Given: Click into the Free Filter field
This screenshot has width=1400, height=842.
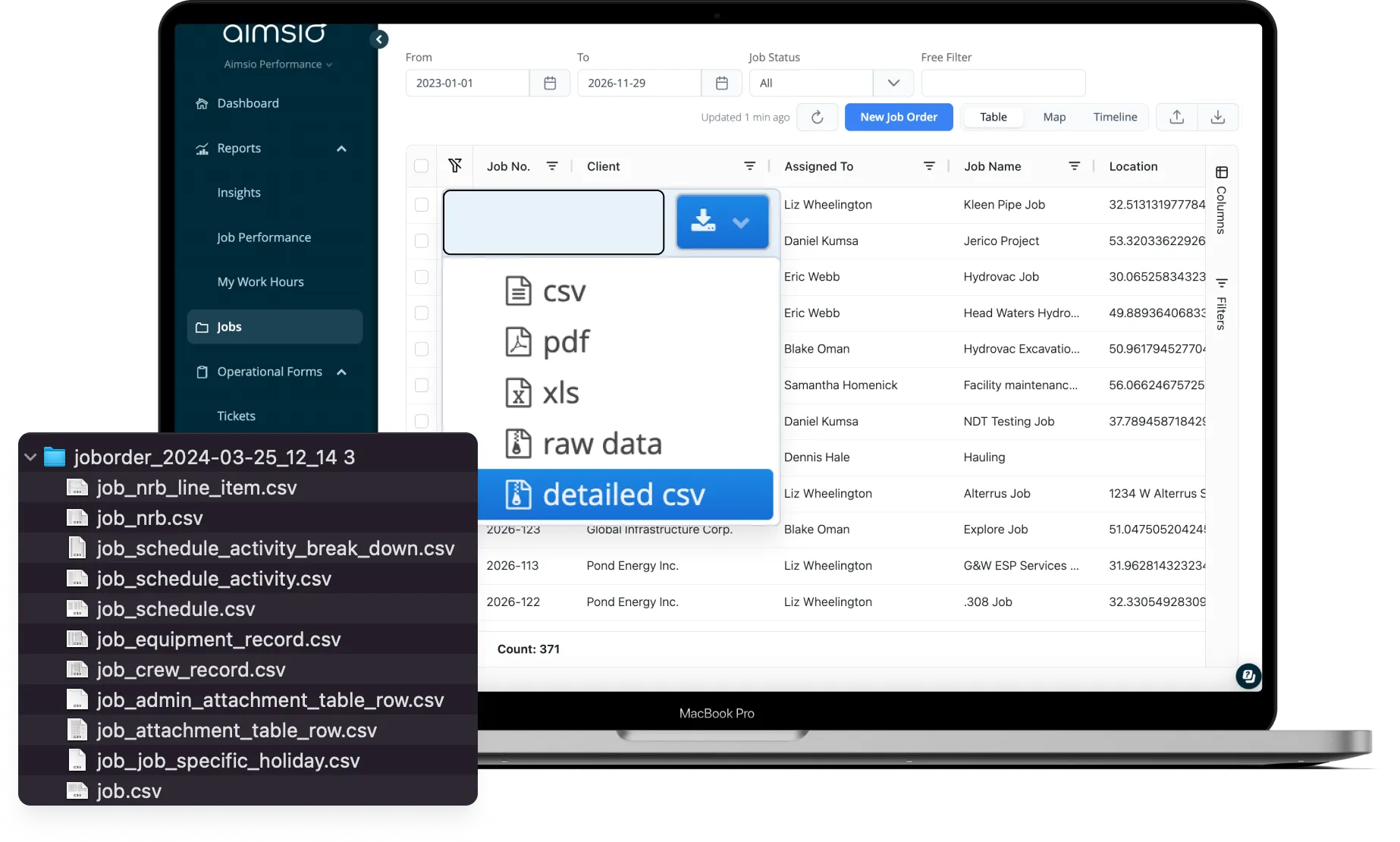Looking at the screenshot, I should [1003, 83].
